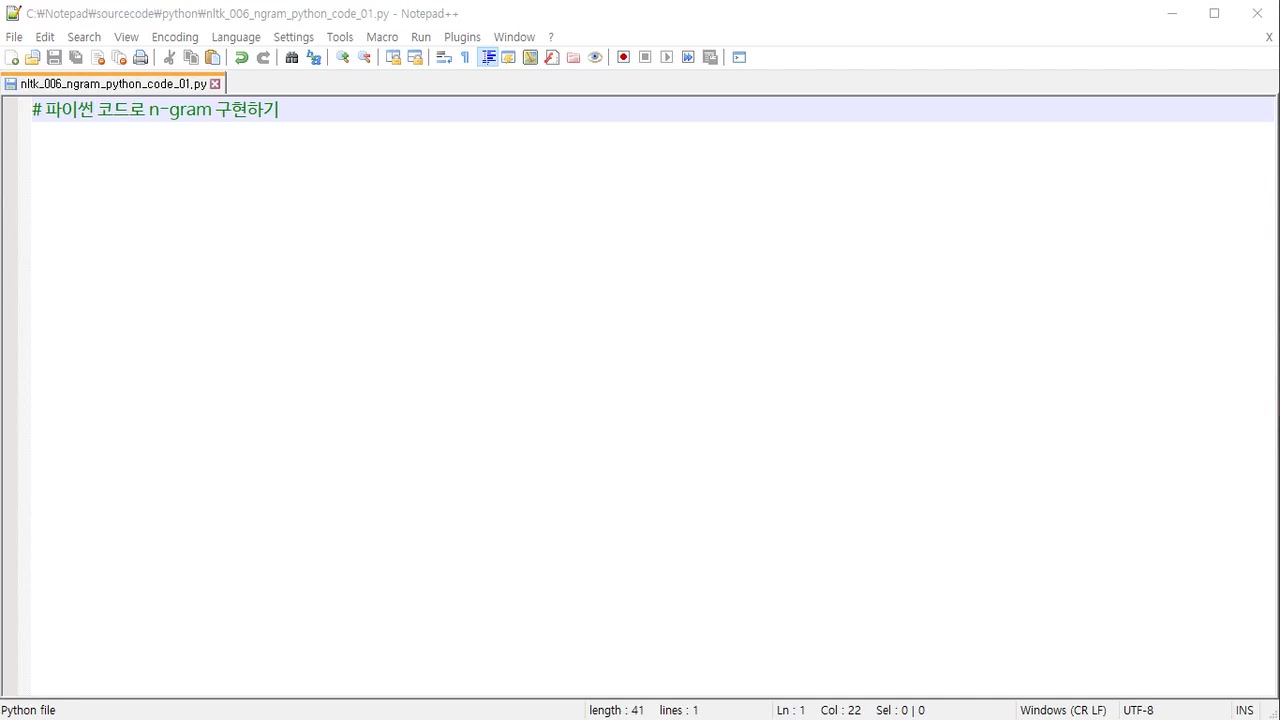Open the Plugins menu

pos(462,37)
